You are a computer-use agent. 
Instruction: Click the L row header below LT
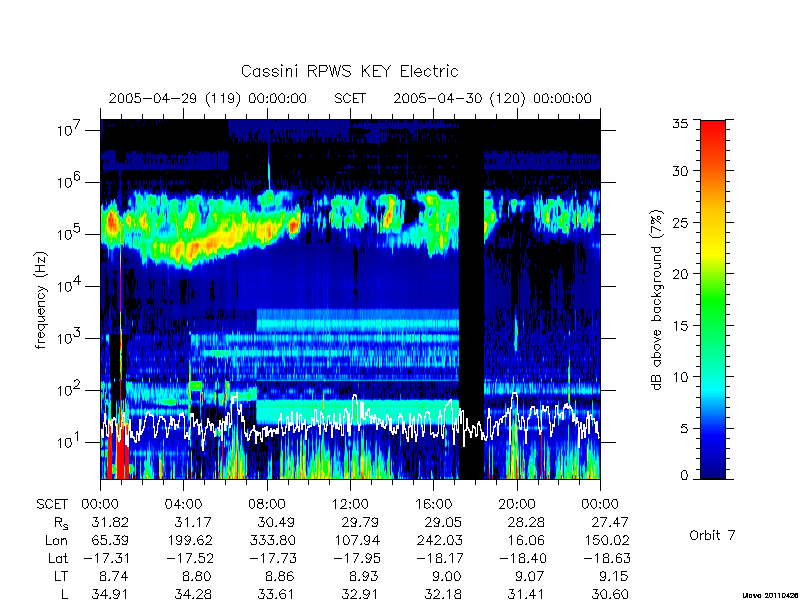click(64, 594)
